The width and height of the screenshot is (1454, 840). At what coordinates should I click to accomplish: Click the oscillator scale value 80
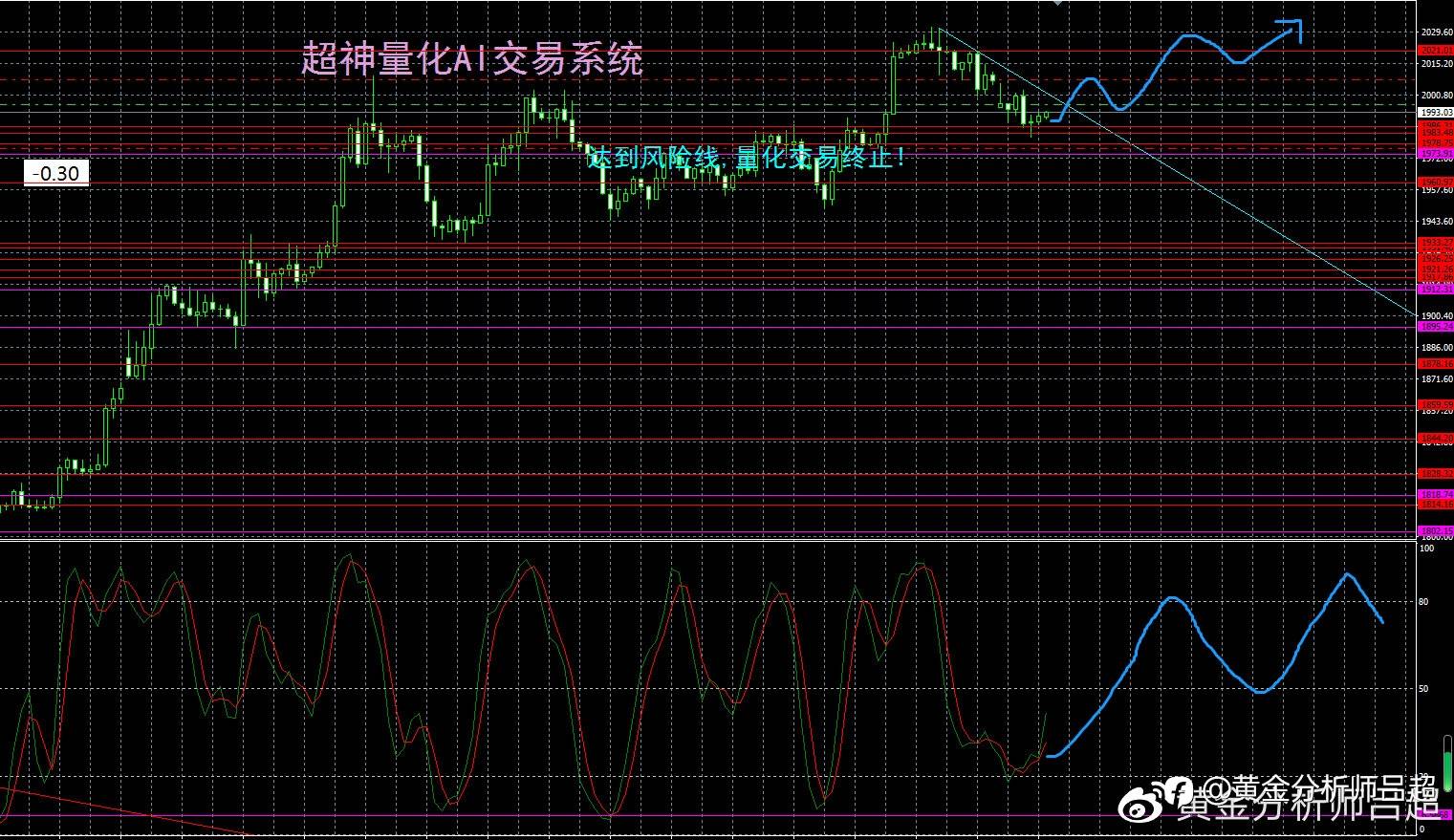[x=1425, y=602]
